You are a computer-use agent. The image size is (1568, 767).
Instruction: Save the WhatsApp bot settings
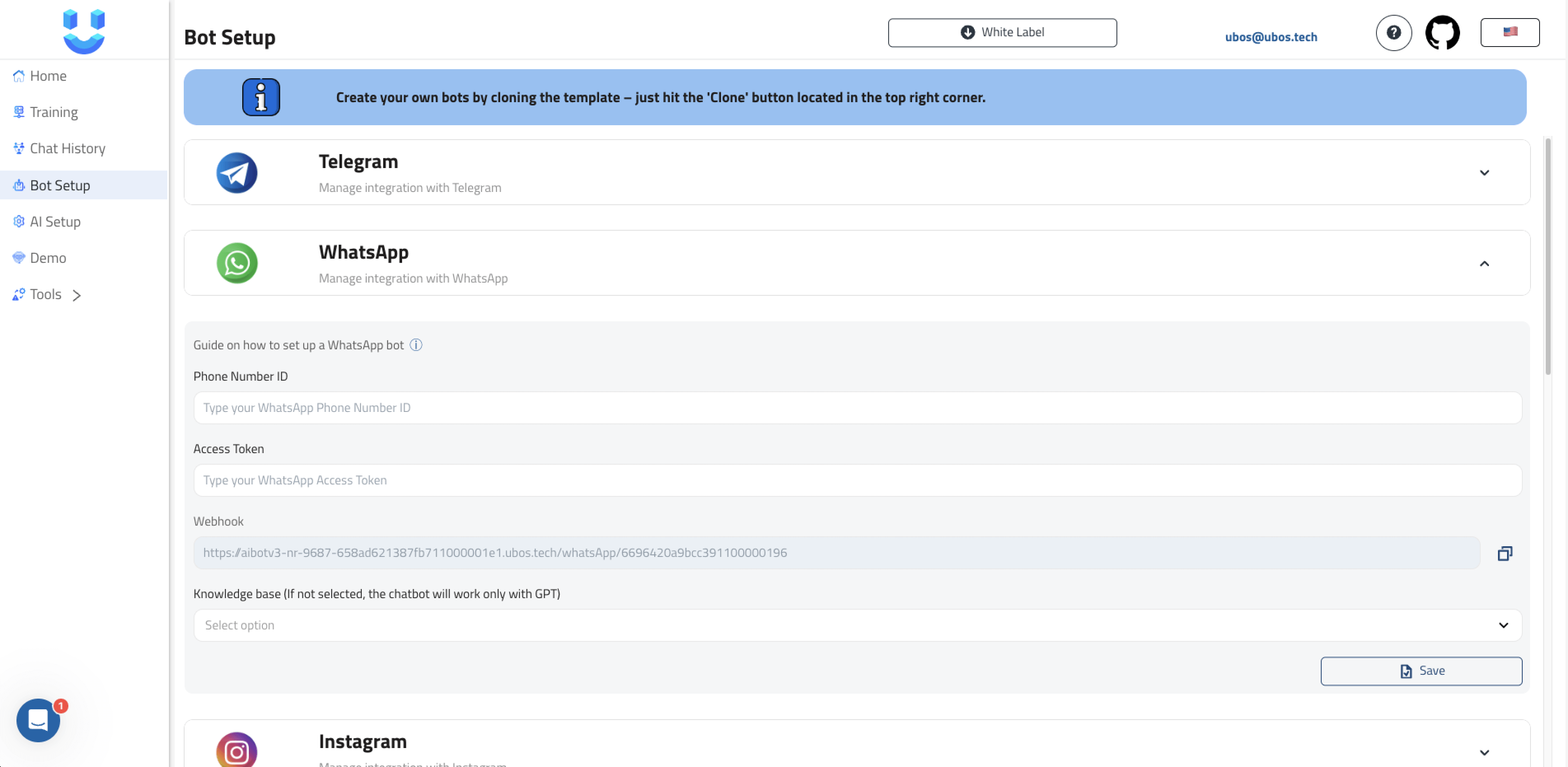[x=1421, y=671]
